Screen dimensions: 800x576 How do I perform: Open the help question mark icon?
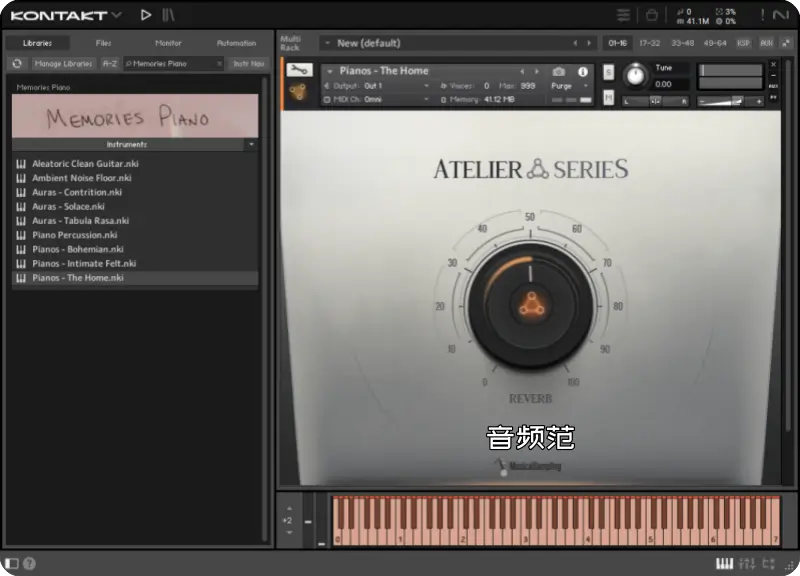tap(30, 563)
